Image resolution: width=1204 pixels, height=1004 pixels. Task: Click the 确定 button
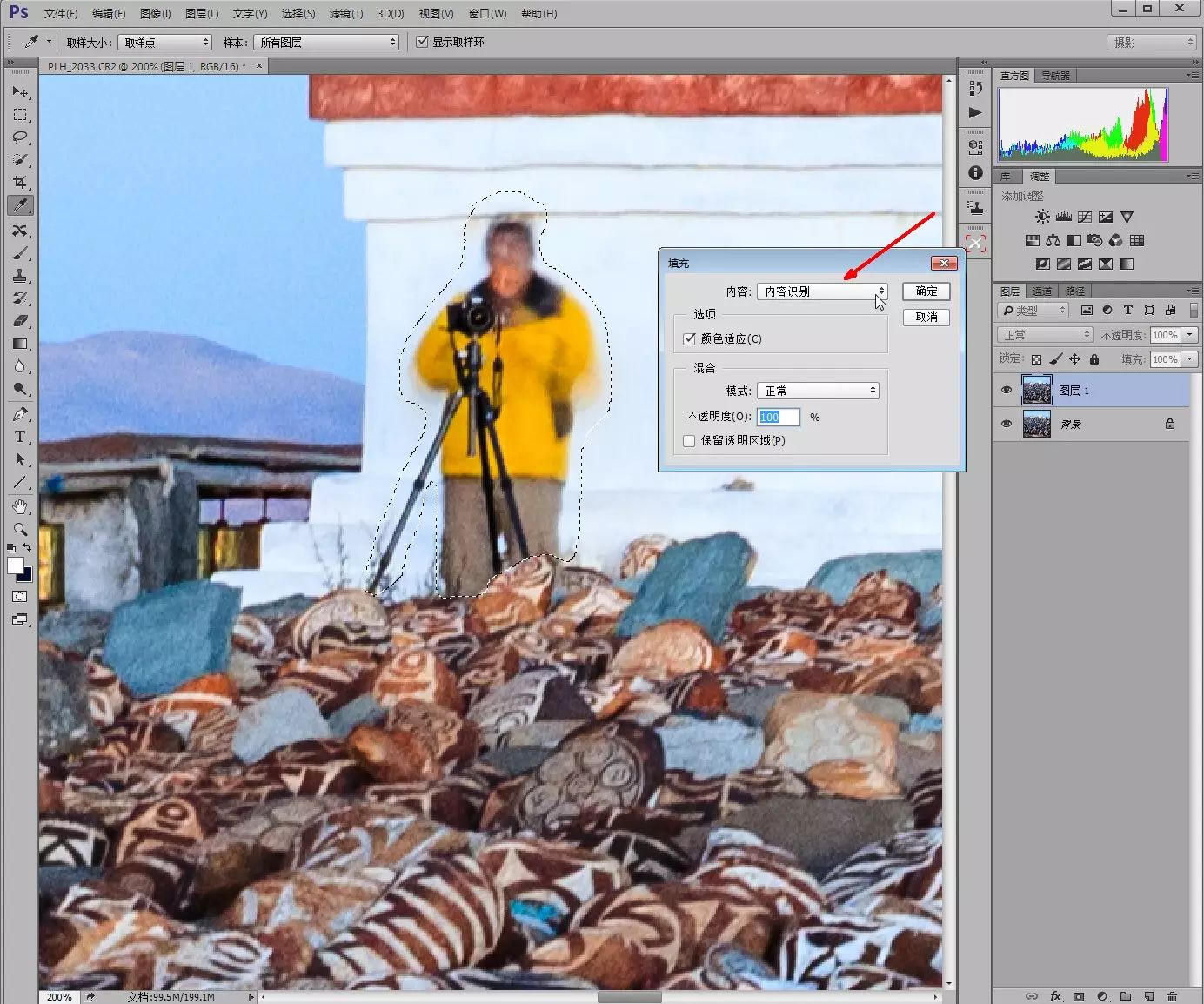click(x=926, y=291)
